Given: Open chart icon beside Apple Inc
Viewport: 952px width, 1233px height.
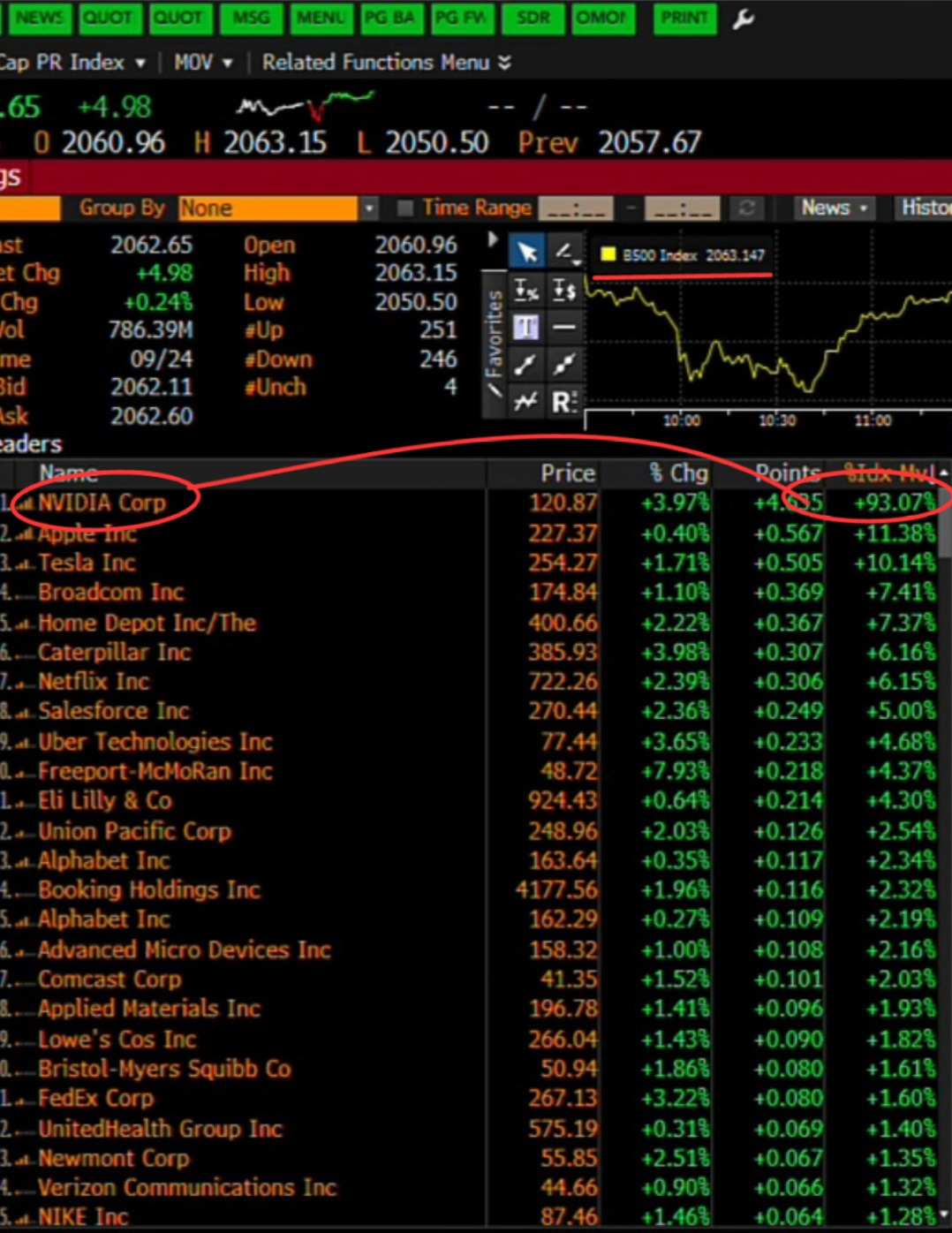Looking at the screenshot, I should click(26, 534).
